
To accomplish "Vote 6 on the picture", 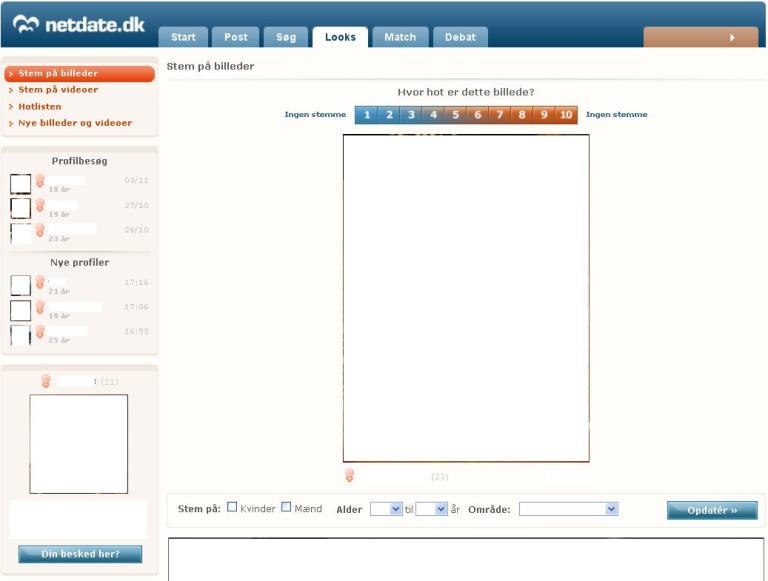I will pos(478,115).
